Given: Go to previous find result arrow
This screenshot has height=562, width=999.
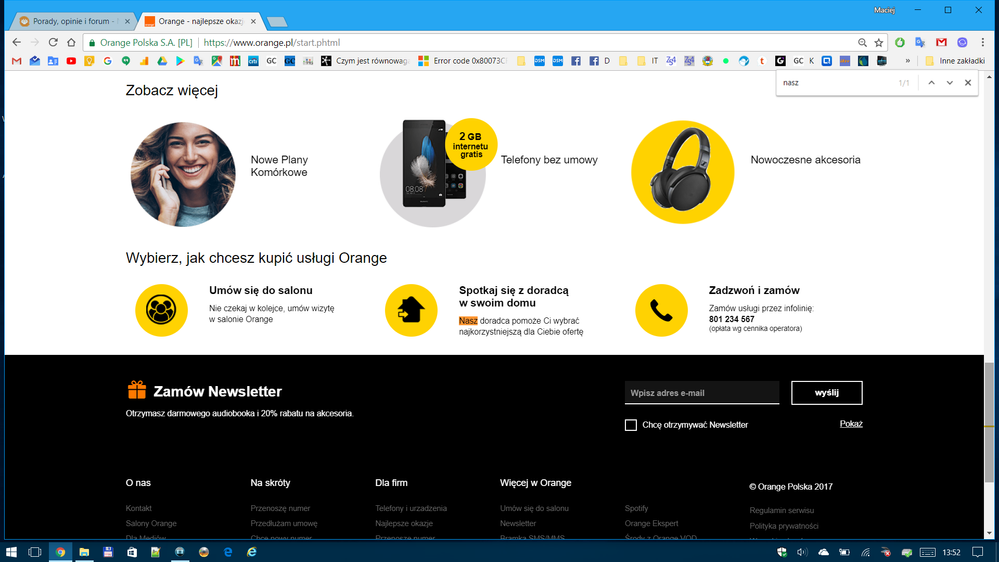Looking at the screenshot, I should point(931,83).
